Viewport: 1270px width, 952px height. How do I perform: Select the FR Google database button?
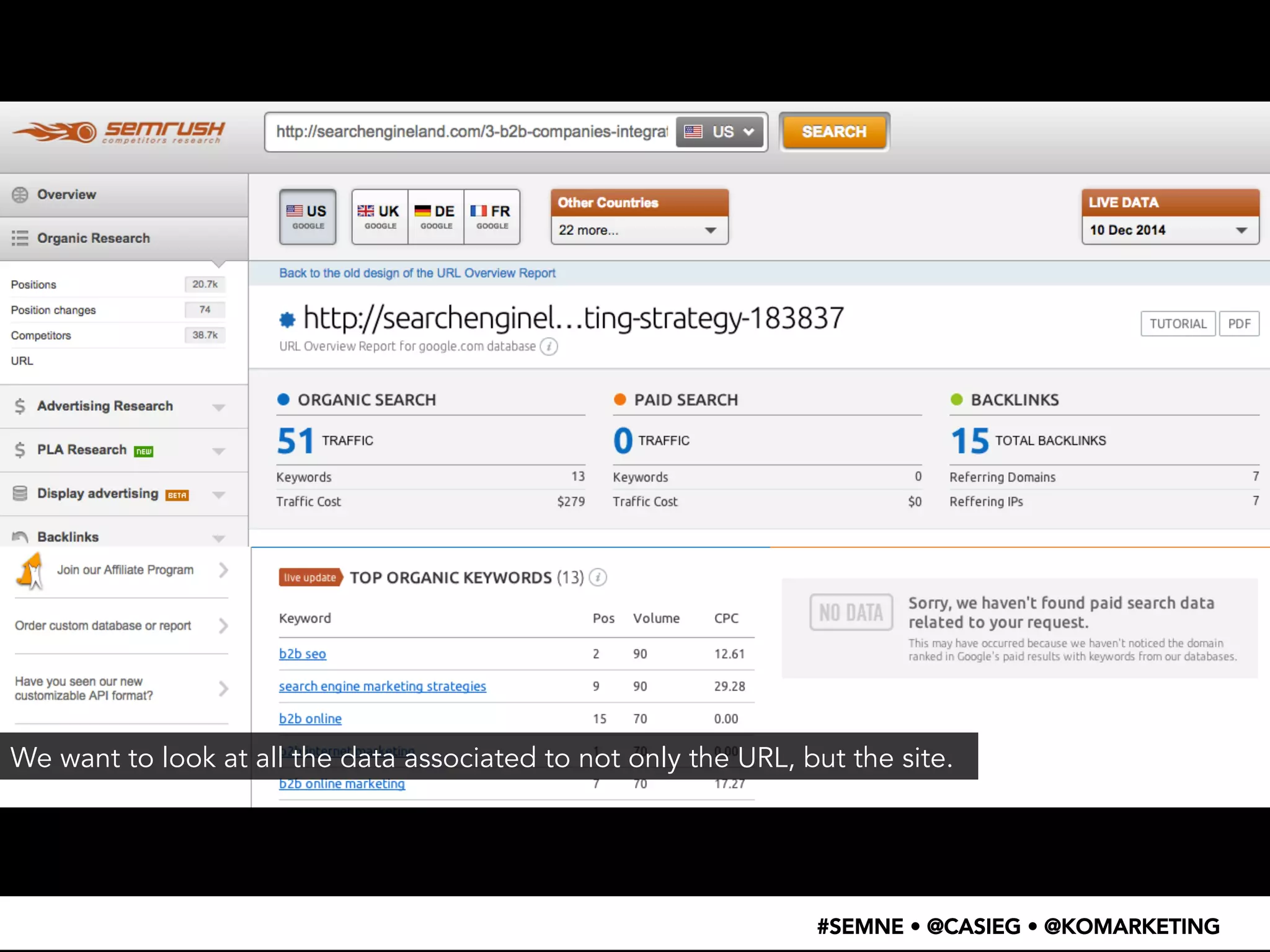pos(492,217)
